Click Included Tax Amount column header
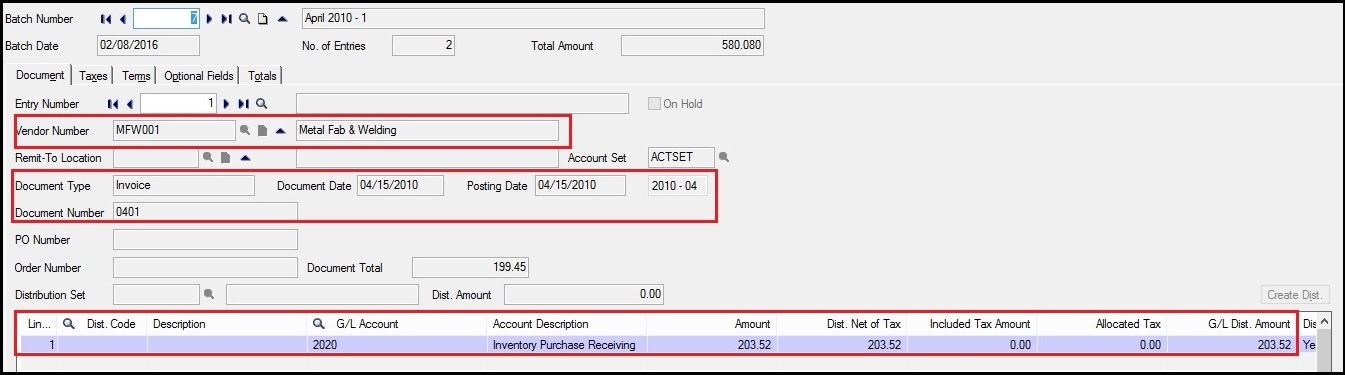 (971, 324)
